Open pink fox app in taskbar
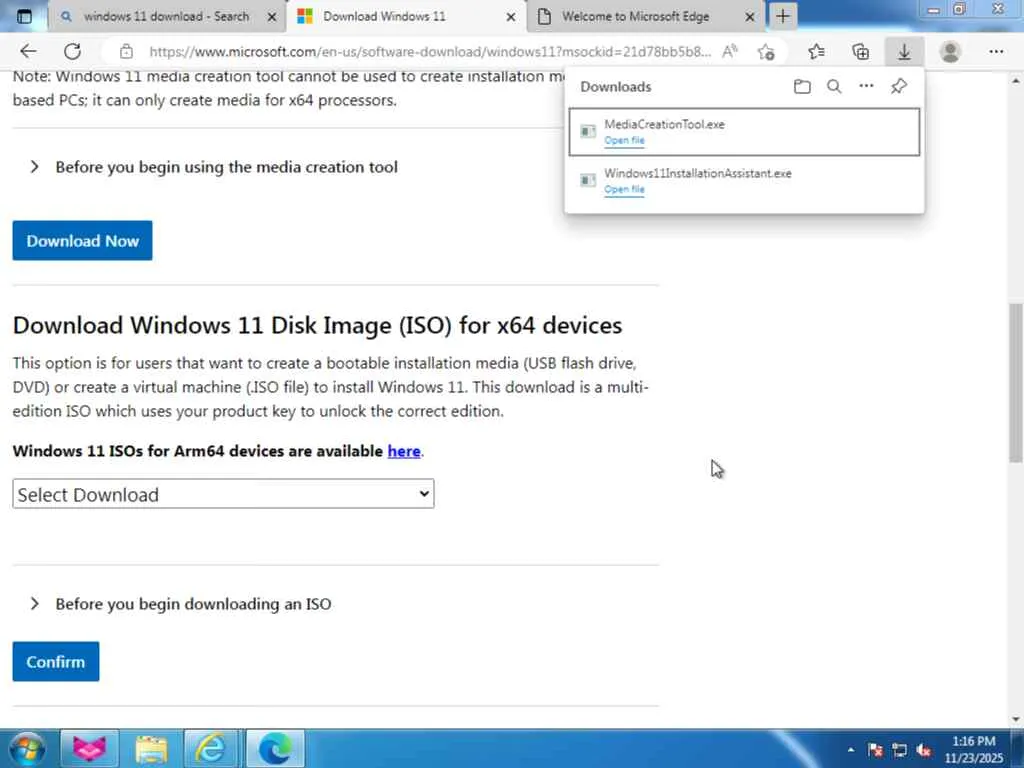 [89, 748]
